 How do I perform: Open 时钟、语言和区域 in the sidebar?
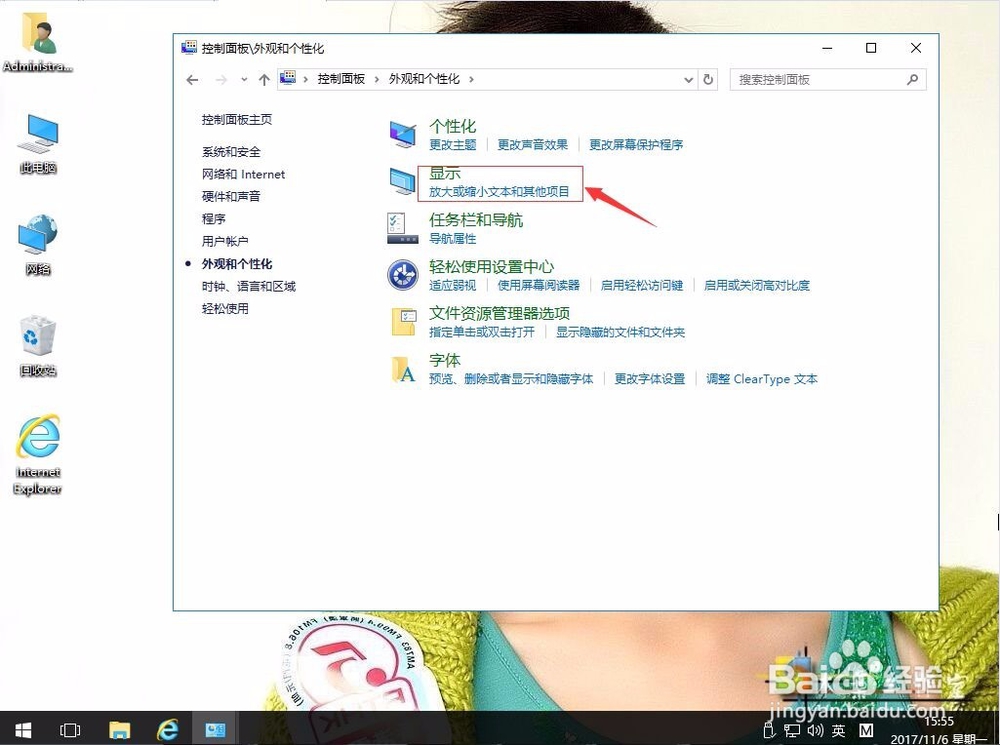(249, 286)
